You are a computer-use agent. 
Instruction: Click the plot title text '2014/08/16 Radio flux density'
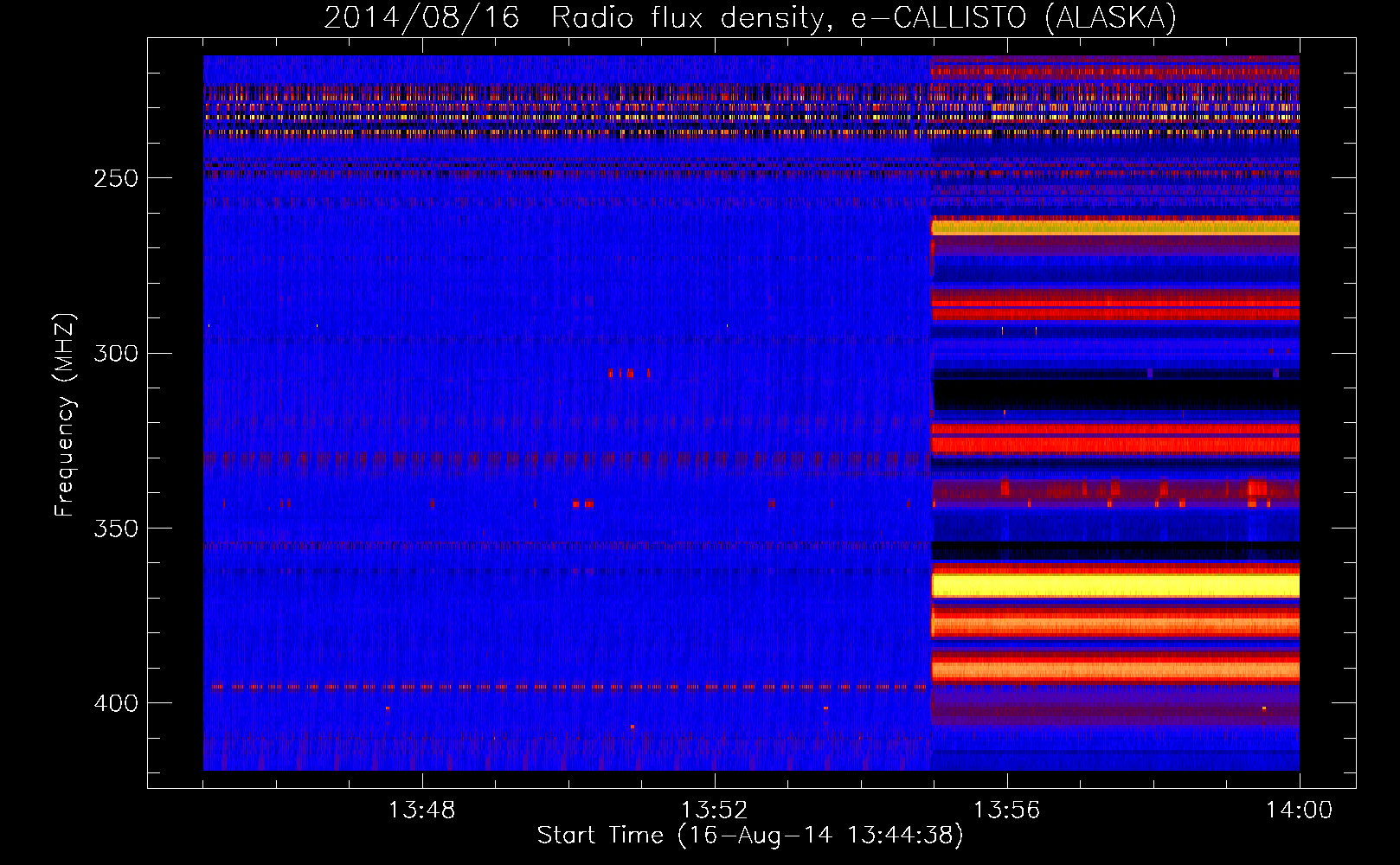click(x=574, y=18)
